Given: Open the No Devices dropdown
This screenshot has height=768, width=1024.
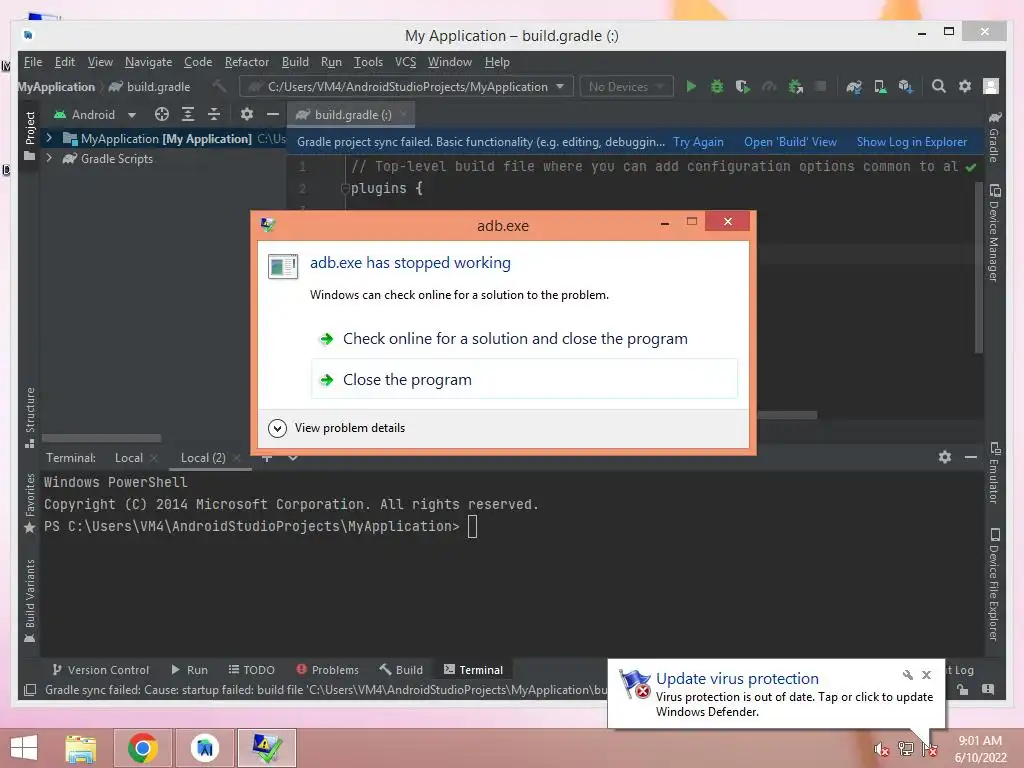Looking at the screenshot, I should pyautogui.click(x=626, y=86).
